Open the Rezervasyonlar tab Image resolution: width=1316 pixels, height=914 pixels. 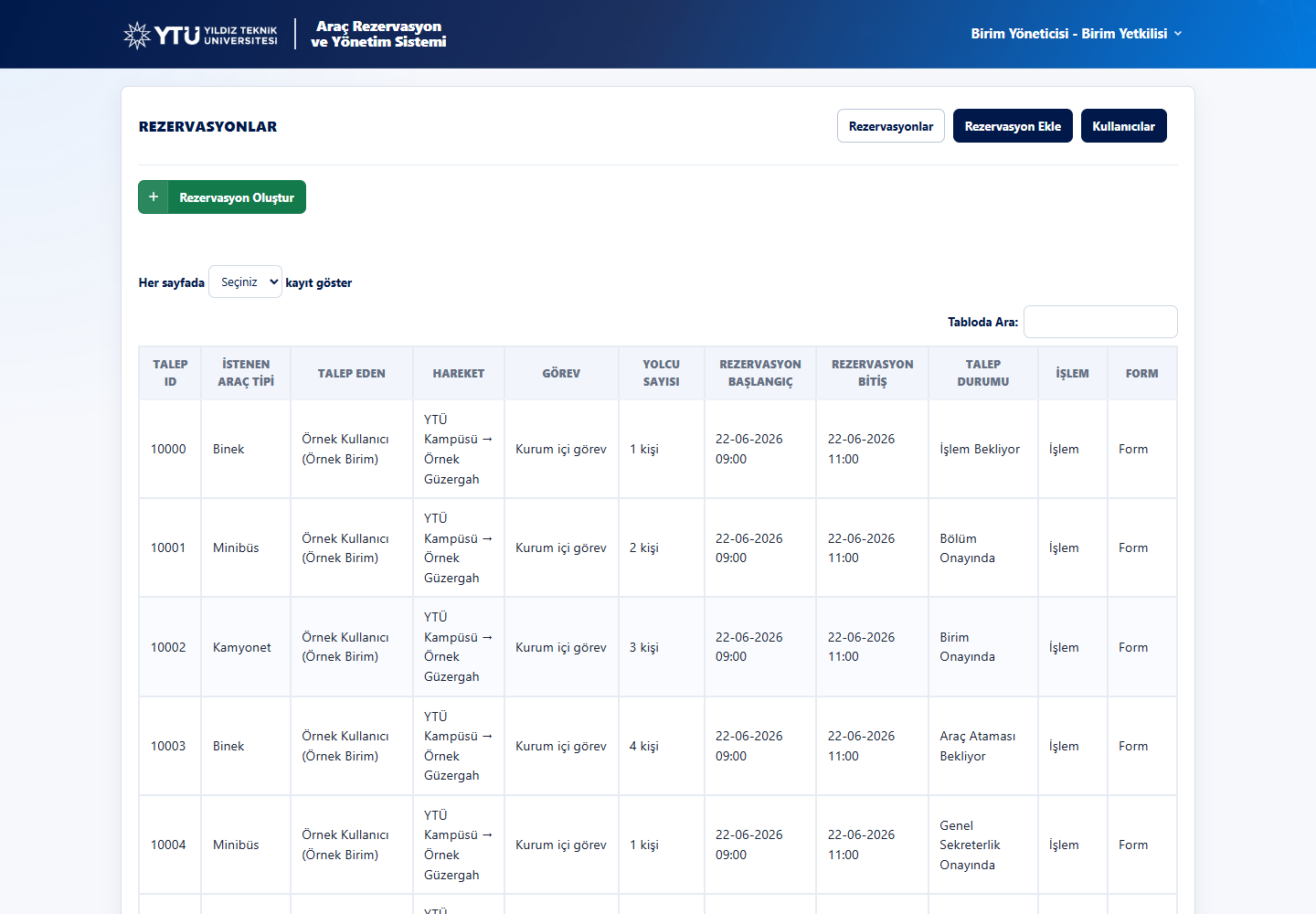(x=891, y=126)
